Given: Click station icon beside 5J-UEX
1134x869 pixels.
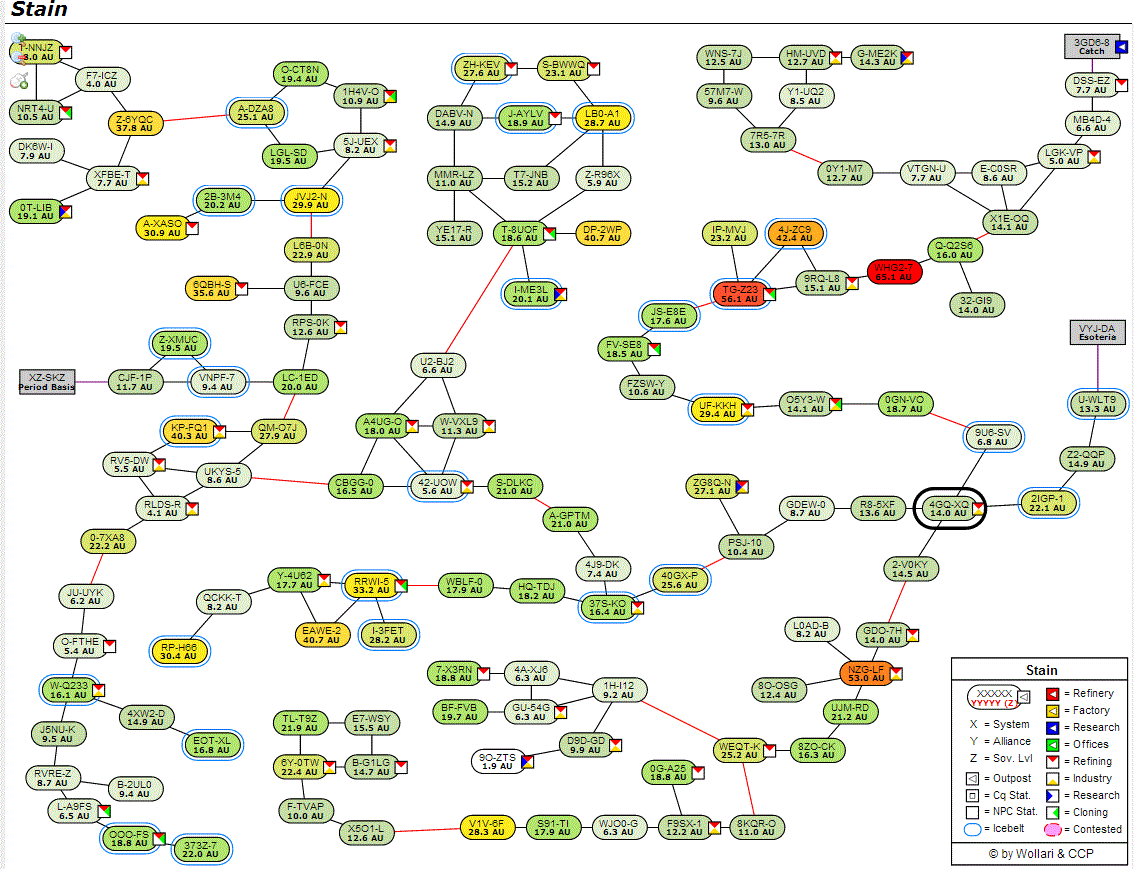Looking at the screenshot, I should pos(390,146).
